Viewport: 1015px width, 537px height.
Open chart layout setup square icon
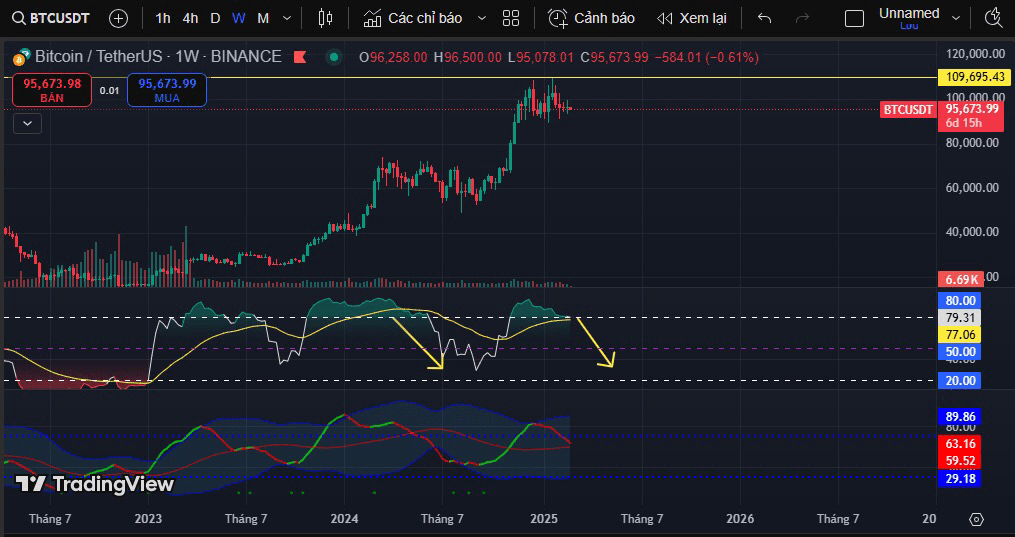click(854, 18)
